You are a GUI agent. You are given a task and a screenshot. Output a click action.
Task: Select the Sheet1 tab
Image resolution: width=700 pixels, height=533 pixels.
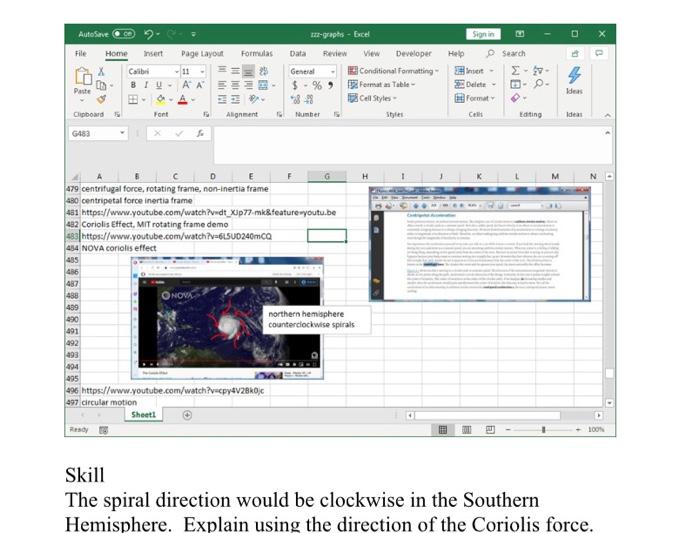tap(144, 415)
